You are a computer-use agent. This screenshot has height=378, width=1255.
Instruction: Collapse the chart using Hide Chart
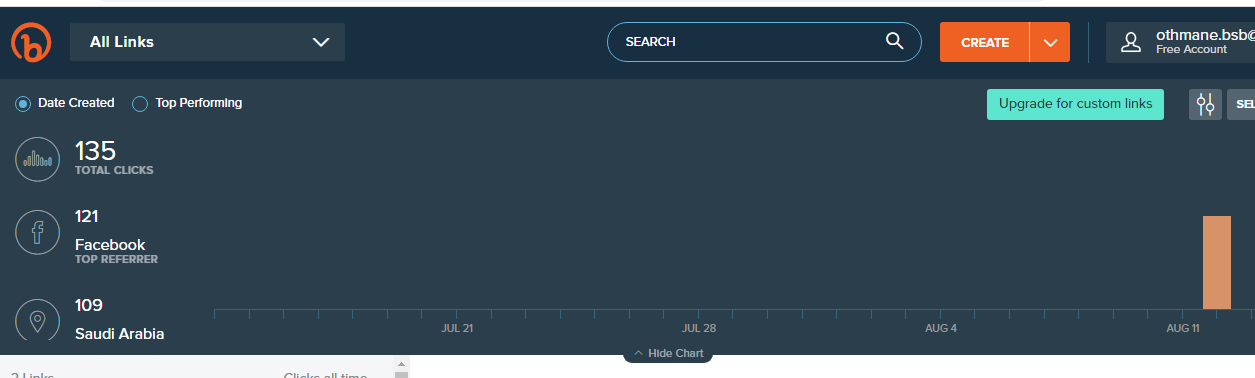(668, 353)
